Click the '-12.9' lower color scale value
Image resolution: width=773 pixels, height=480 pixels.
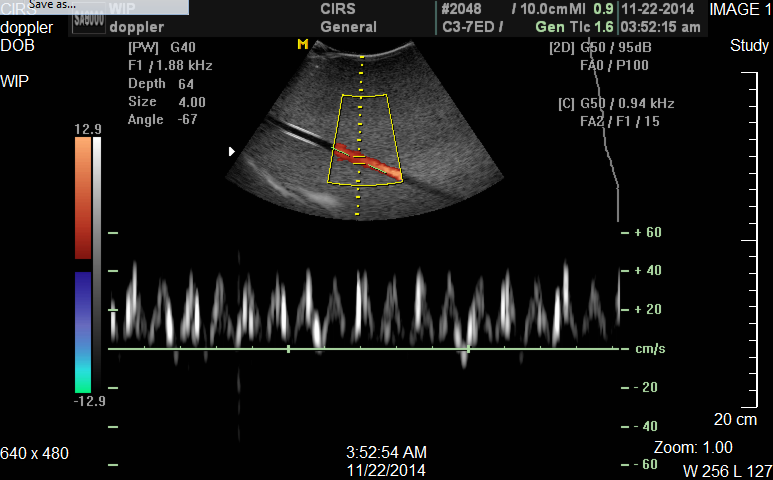[x=89, y=401]
